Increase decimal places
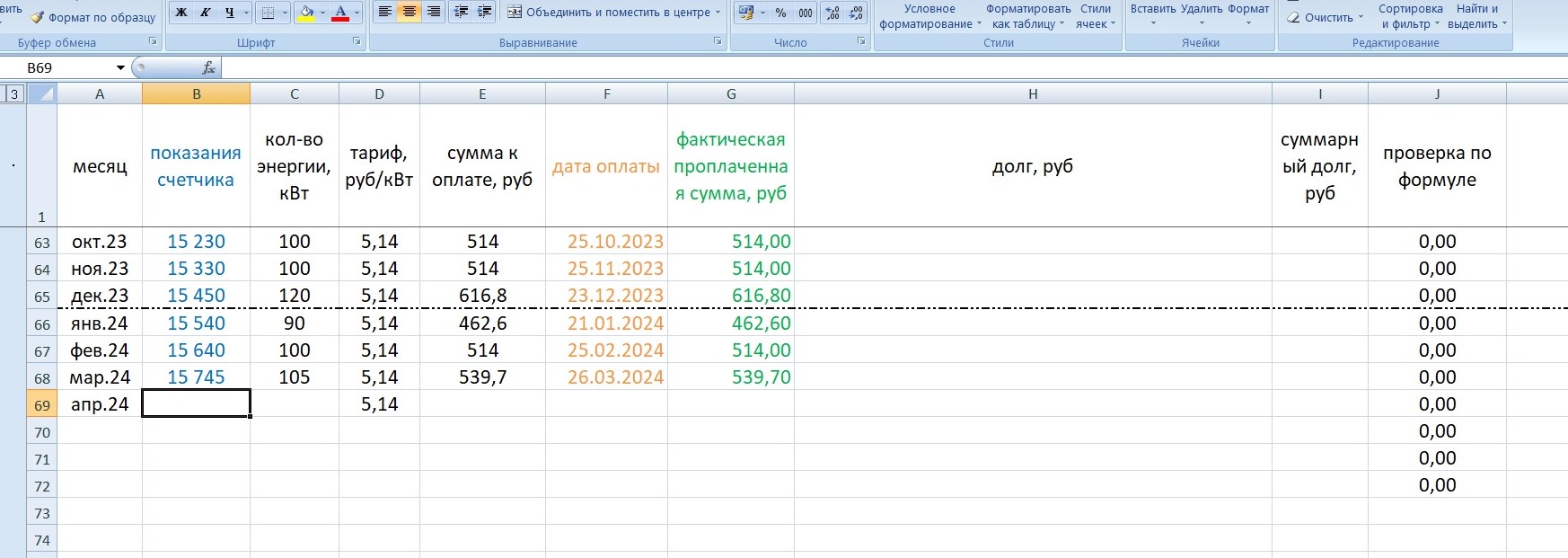Image resolution: width=1568 pixels, height=558 pixels. click(x=832, y=13)
